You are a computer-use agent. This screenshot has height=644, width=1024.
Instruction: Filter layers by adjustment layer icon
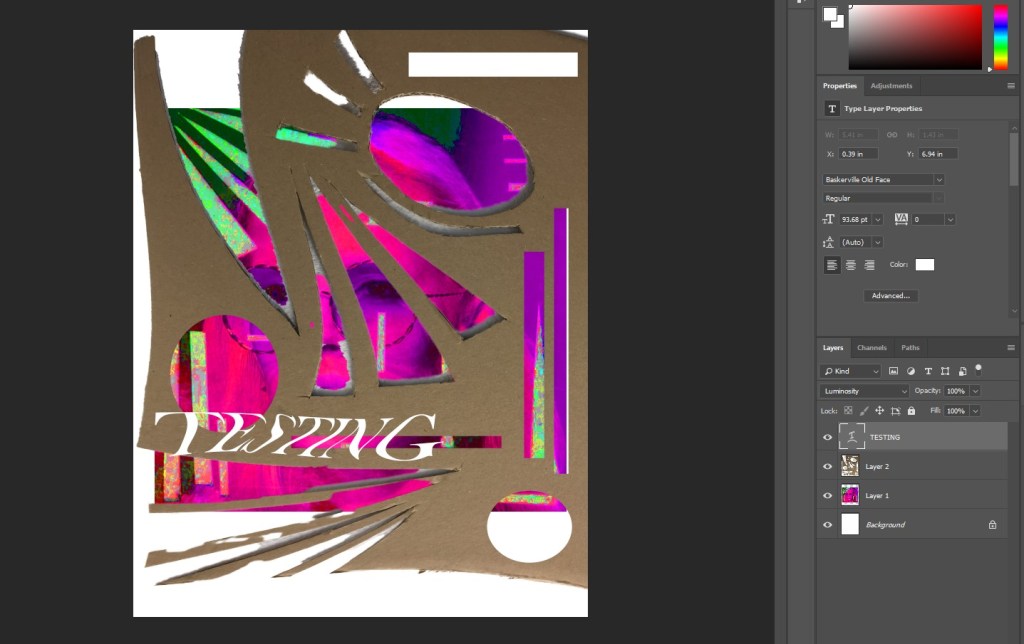pos(910,371)
